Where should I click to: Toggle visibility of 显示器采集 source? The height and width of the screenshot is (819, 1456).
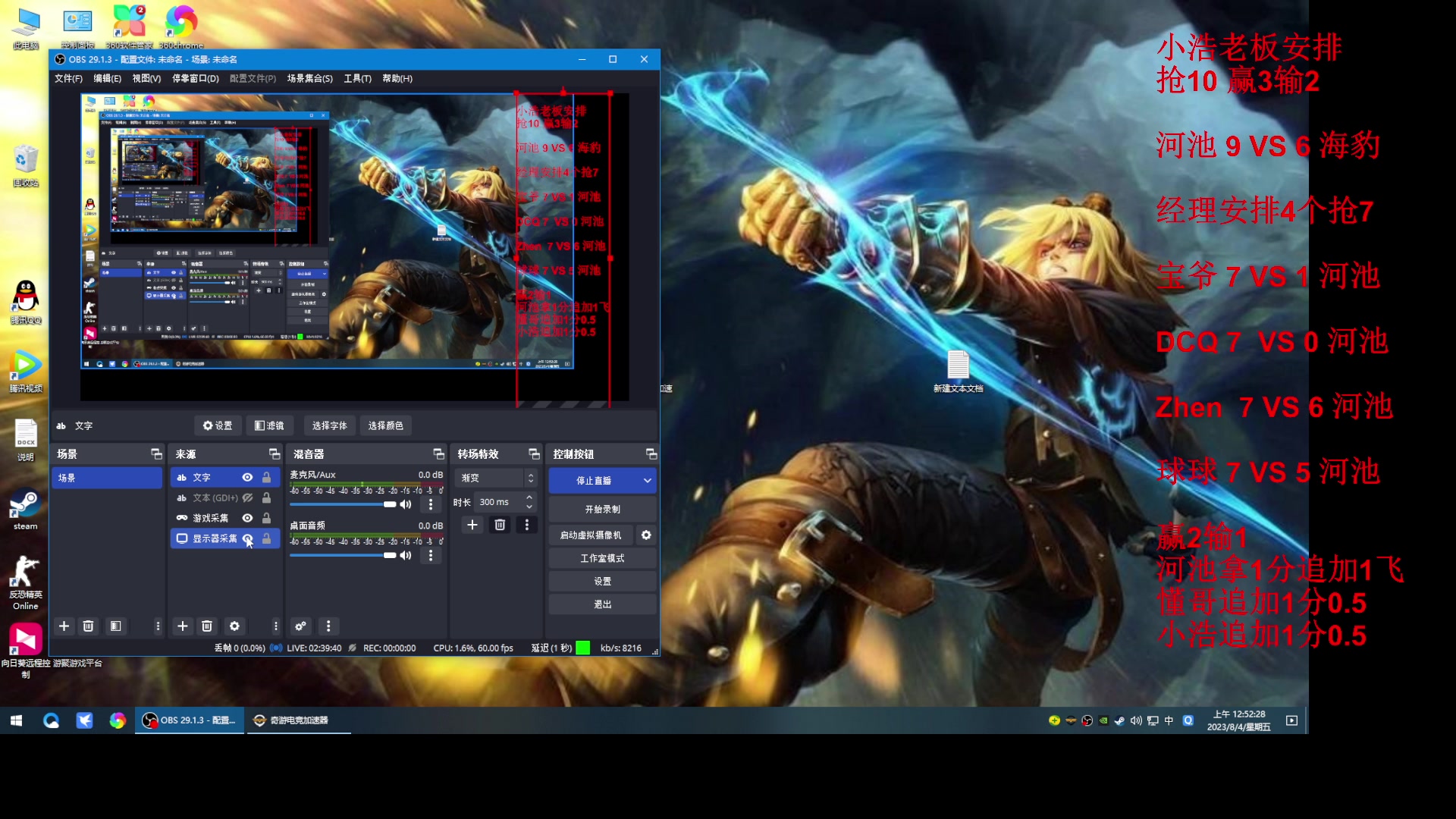coord(247,538)
